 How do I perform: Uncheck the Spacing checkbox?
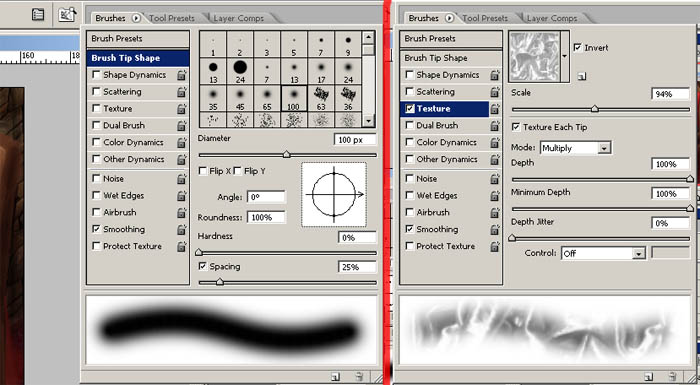point(203,266)
